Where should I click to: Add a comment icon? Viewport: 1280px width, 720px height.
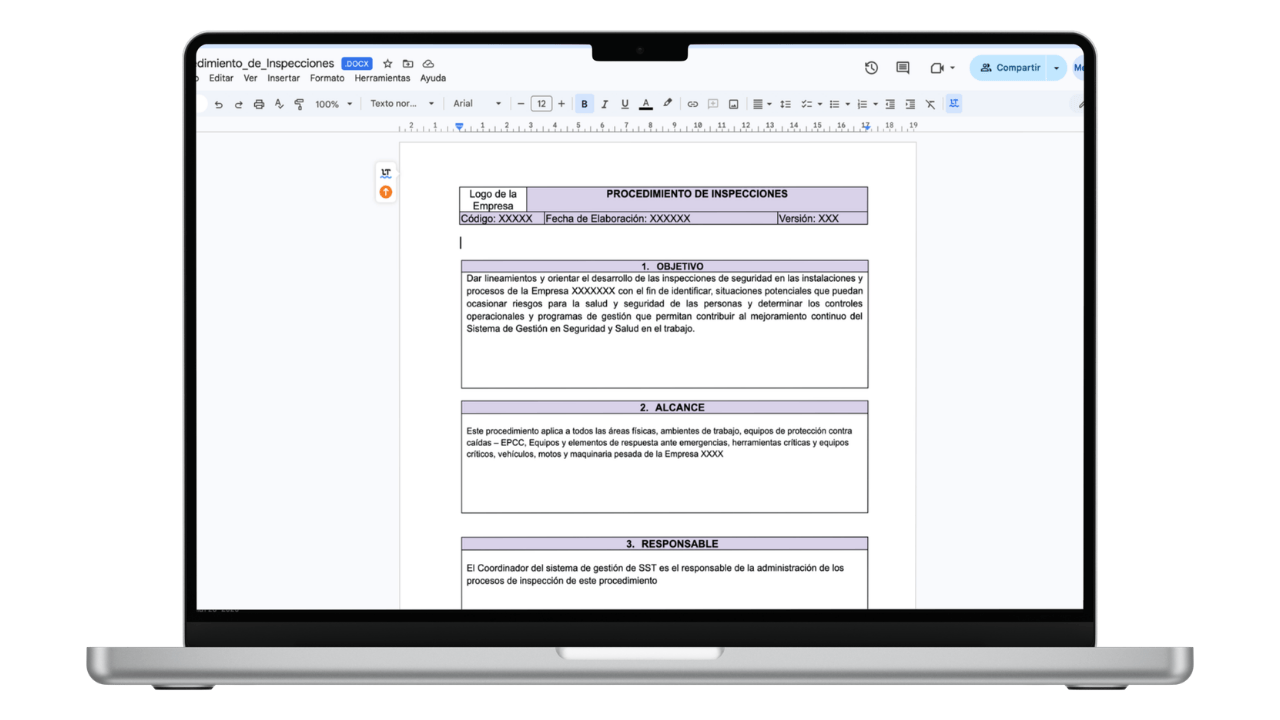[x=713, y=103]
